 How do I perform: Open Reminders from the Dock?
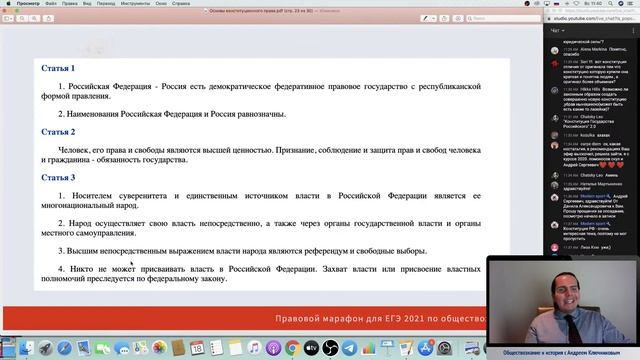tap(216, 348)
